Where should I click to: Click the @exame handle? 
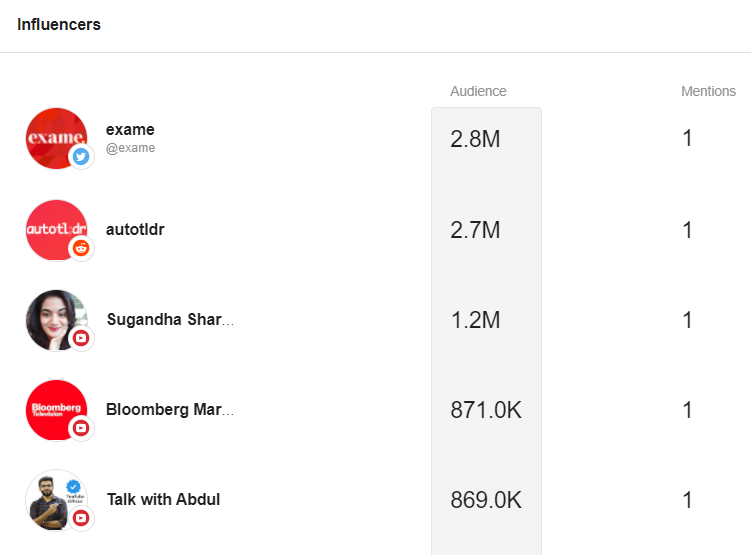click(x=130, y=148)
